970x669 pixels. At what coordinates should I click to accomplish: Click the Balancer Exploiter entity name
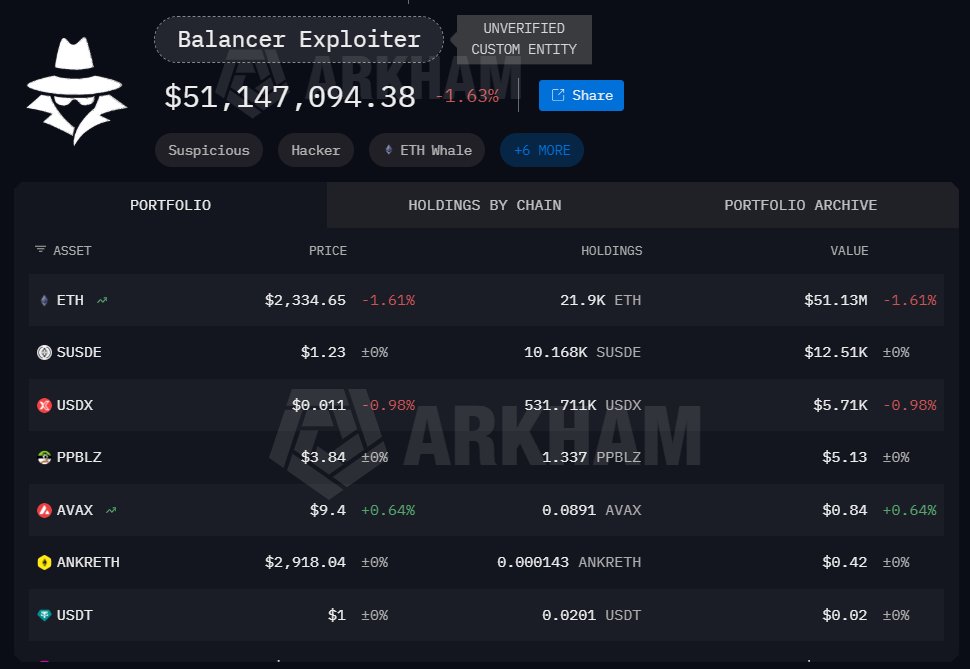click(x=298, y=40)
